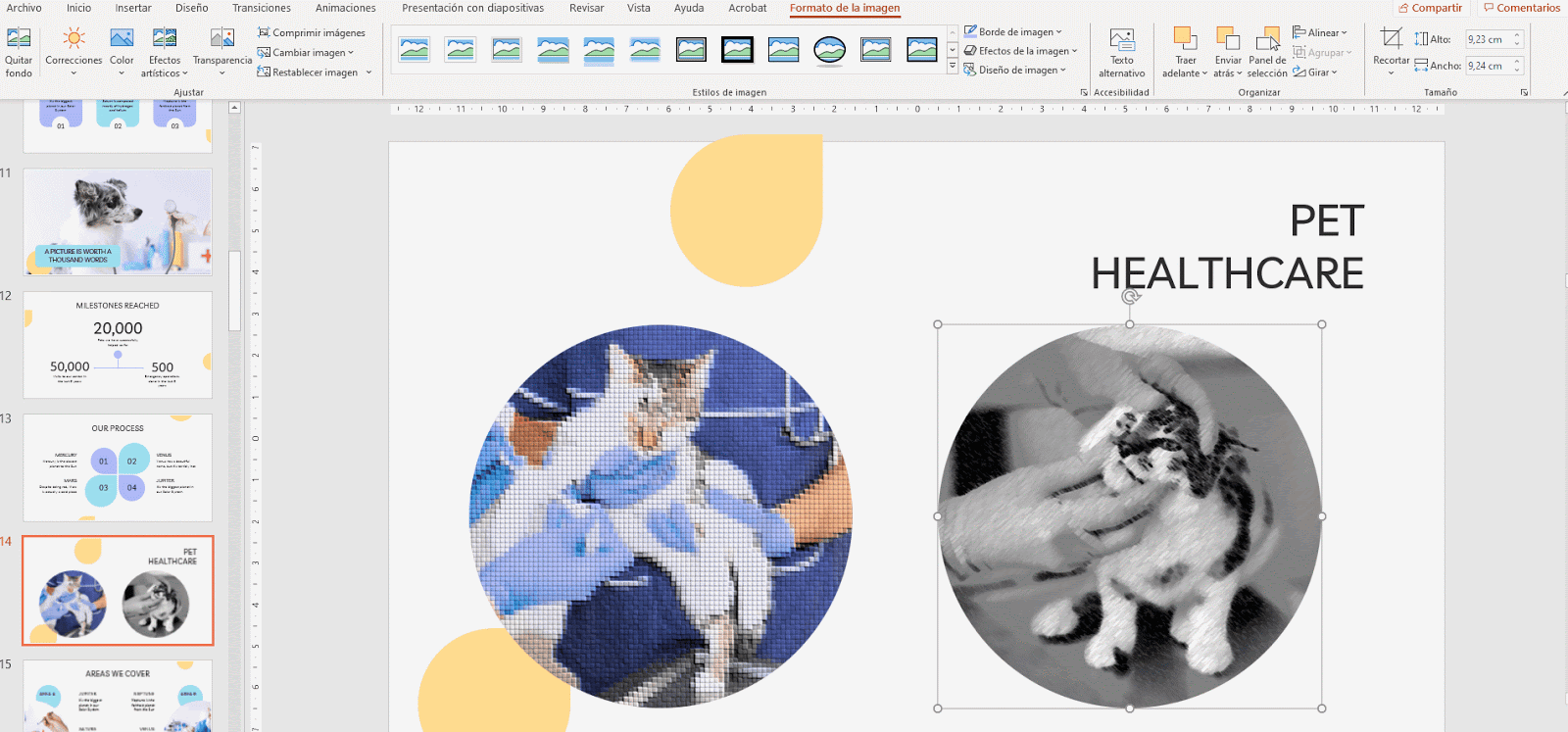Open the Acrobat tab
Image resolution: width=1568 pixels, height=732 pixels.
click(x=748, y=8)
